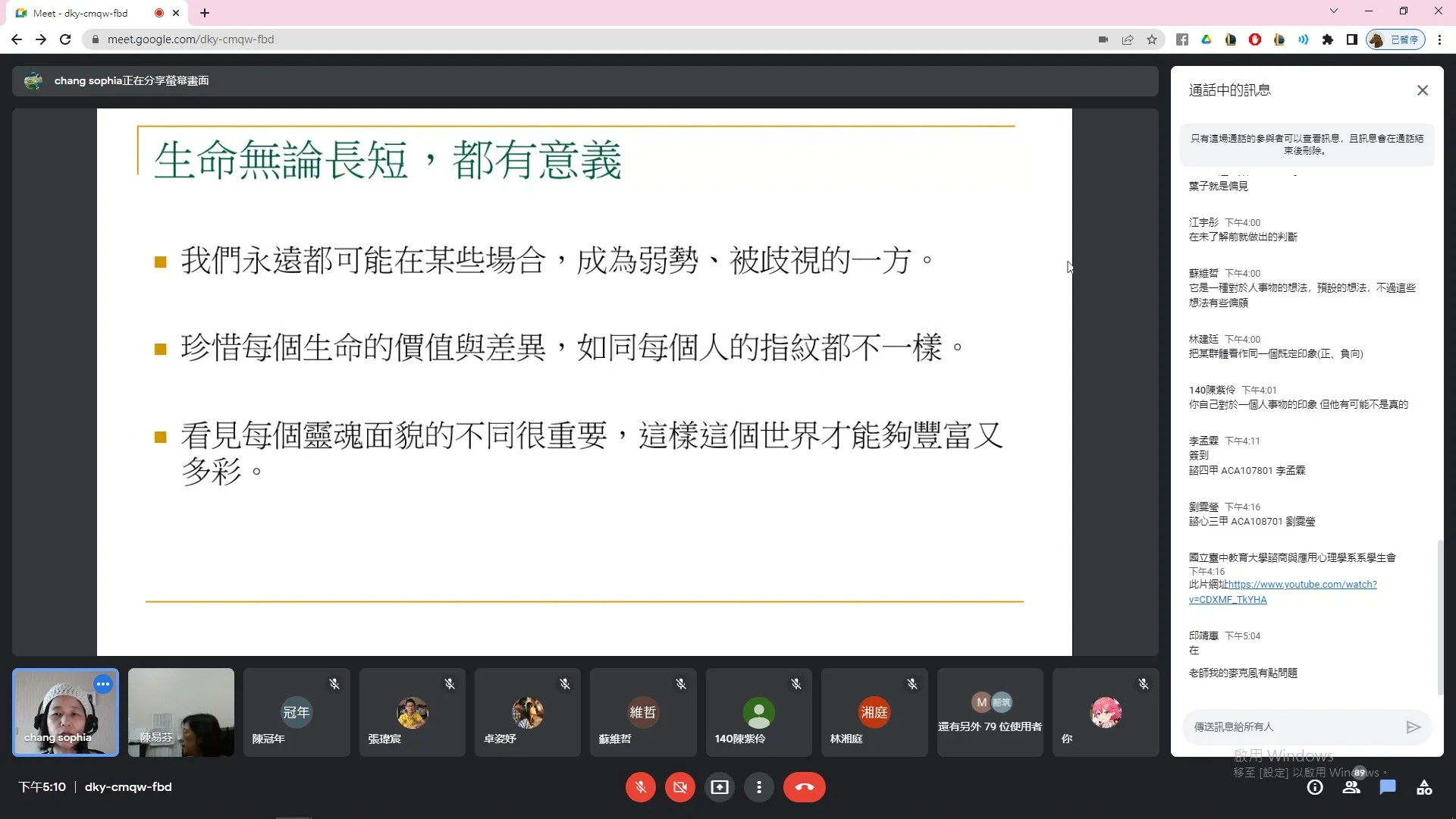Image resolution: width=1456 pixels, height=819 pixels.
Task: Unmute microphone with the red mic button
Action: [x=641, y=787]
